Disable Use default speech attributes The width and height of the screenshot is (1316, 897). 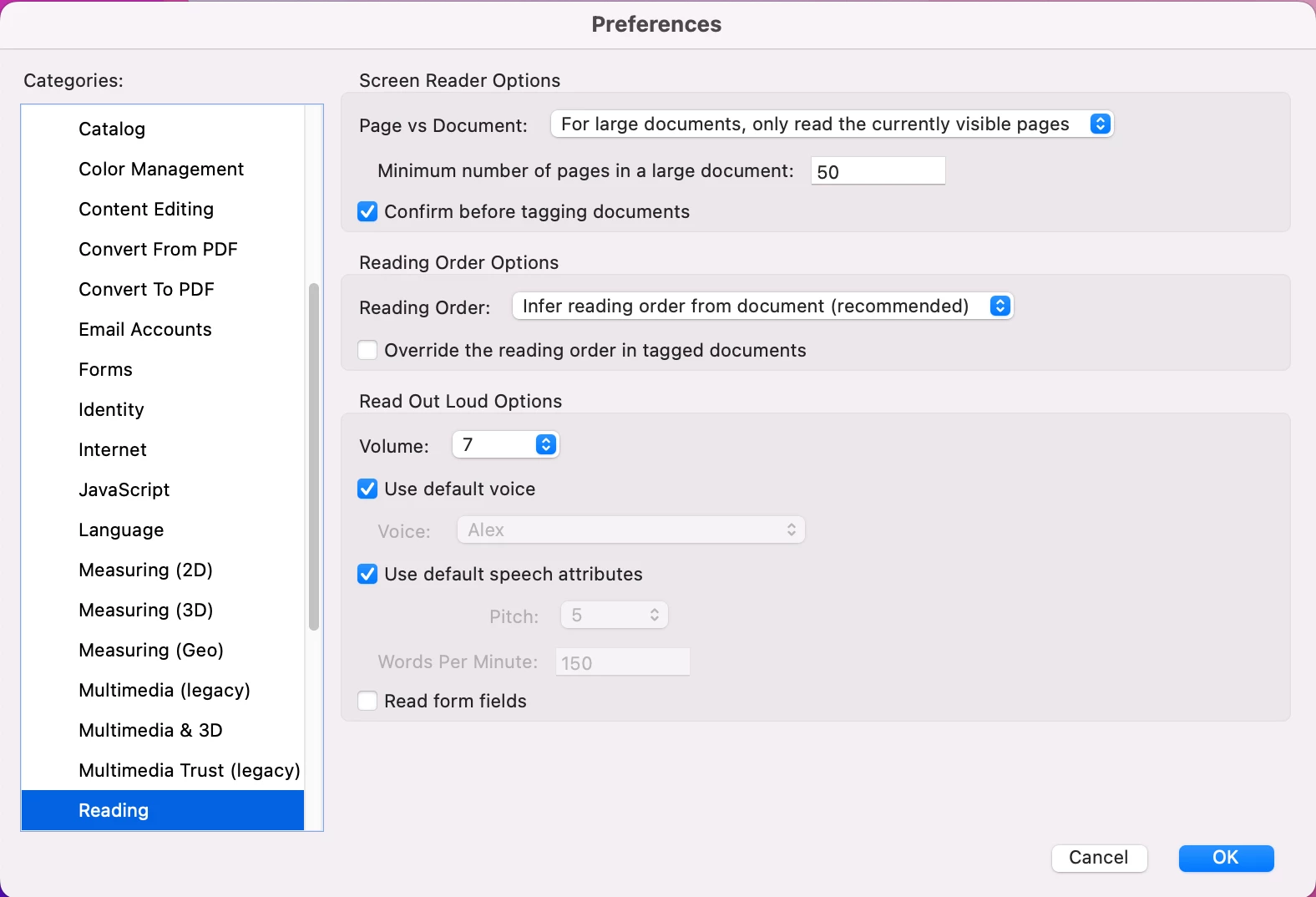[x=367, y=575]
